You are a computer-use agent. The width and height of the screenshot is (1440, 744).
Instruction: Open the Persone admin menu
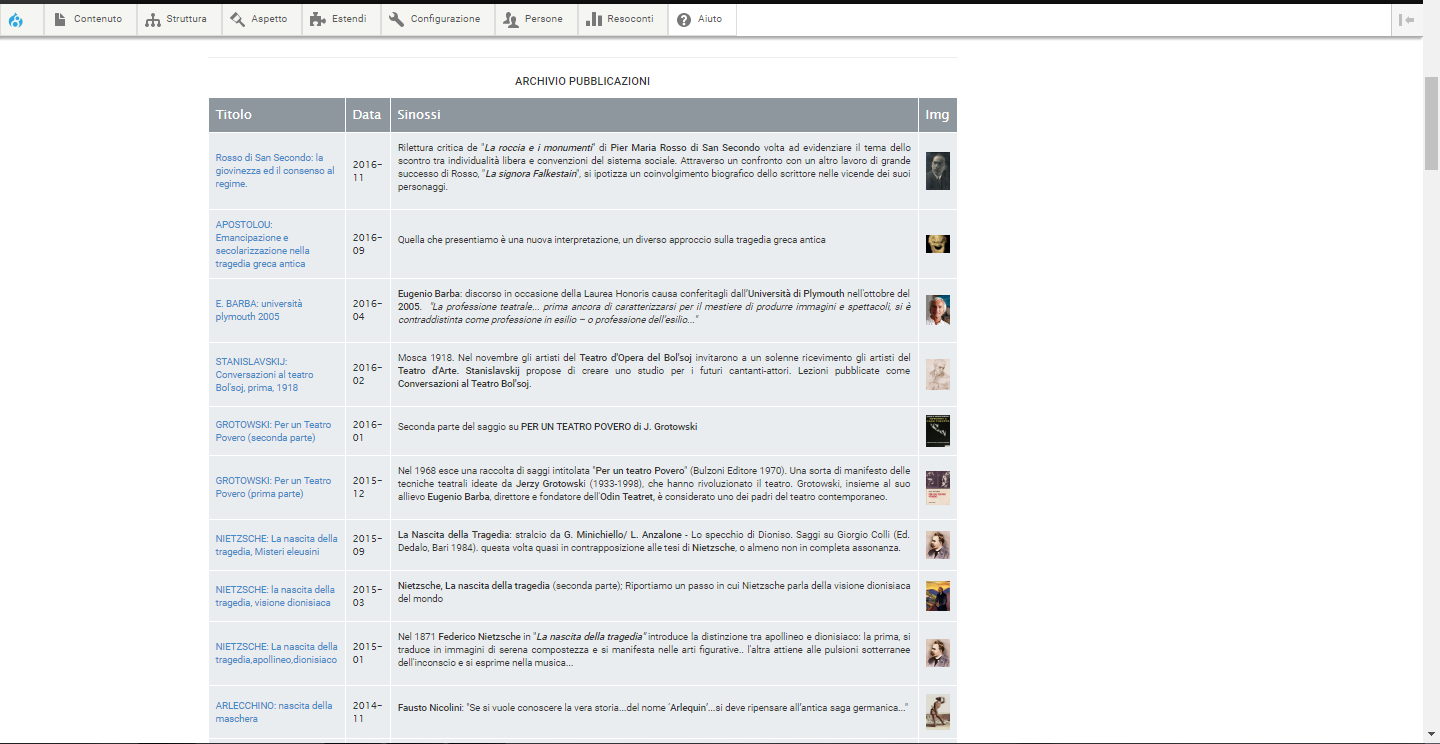click(x=534, y=19)
